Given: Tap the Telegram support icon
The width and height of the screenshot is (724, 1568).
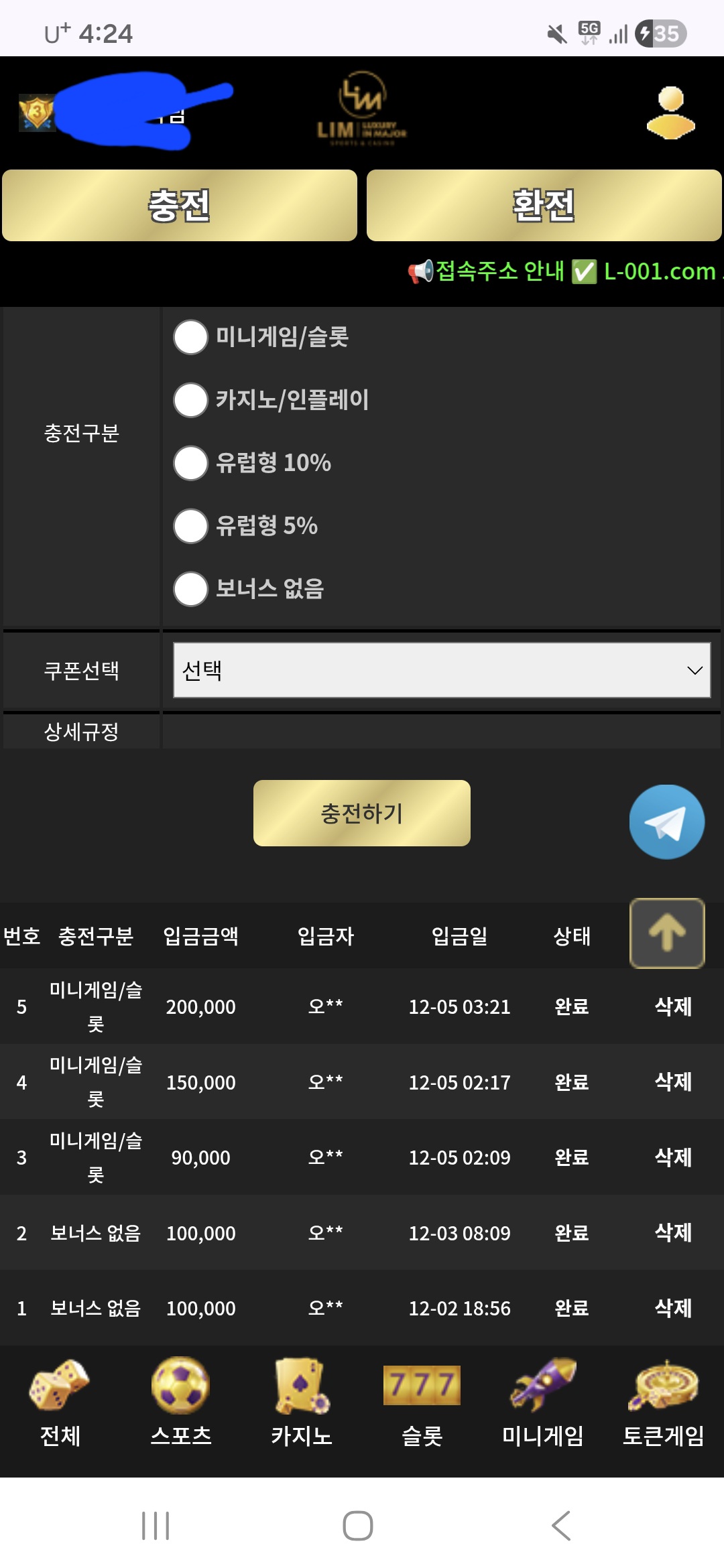Looking at the screenshot, I should click(666, 822).
